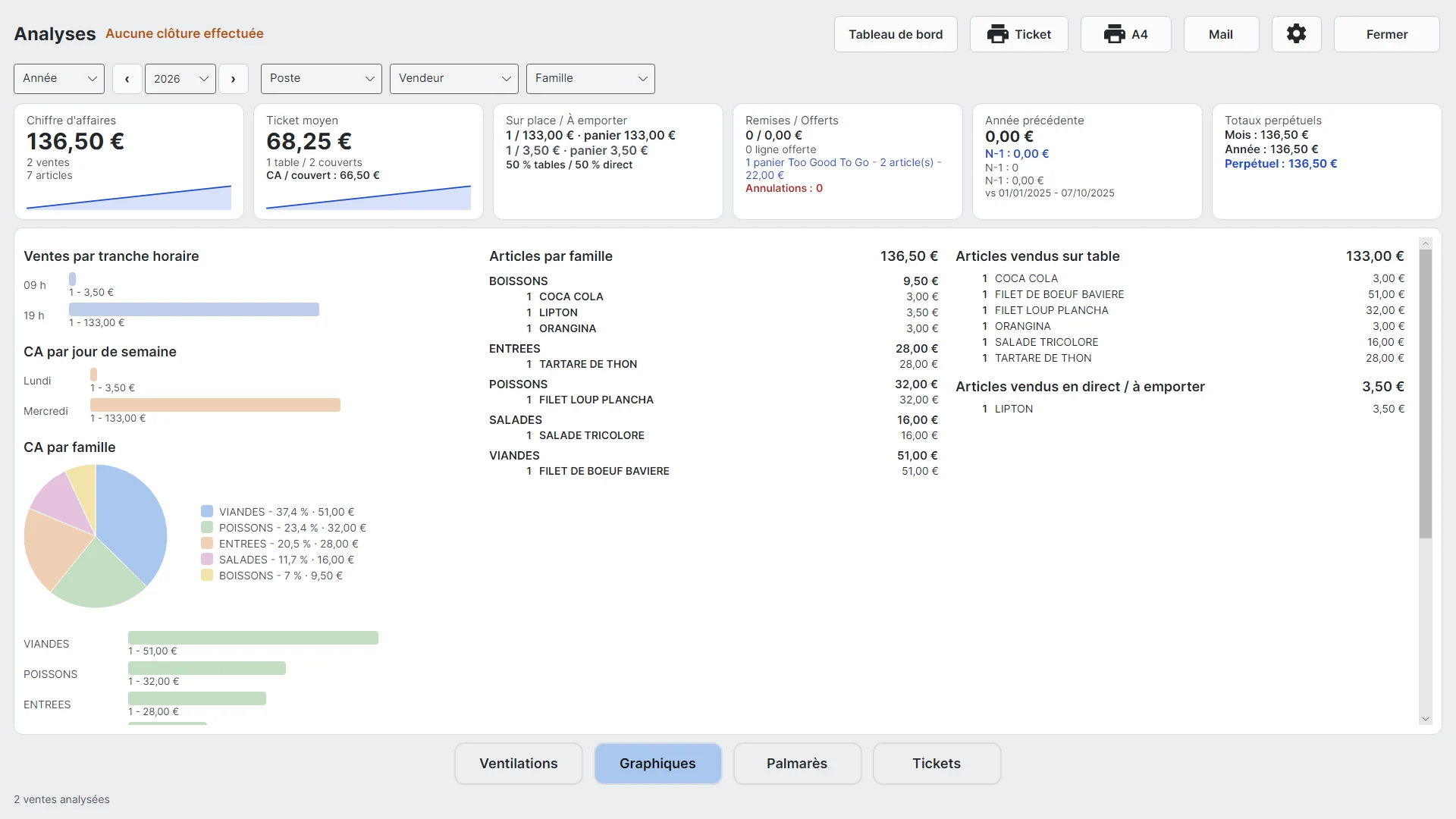Expand the Poste filter dropdown
1456x819 pixels.
pyautogui.click(x=322, y=79)
